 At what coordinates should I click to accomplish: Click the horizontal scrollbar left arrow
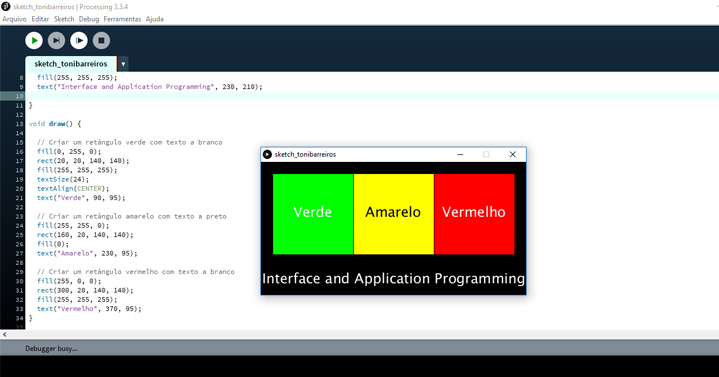pos(5,334)
